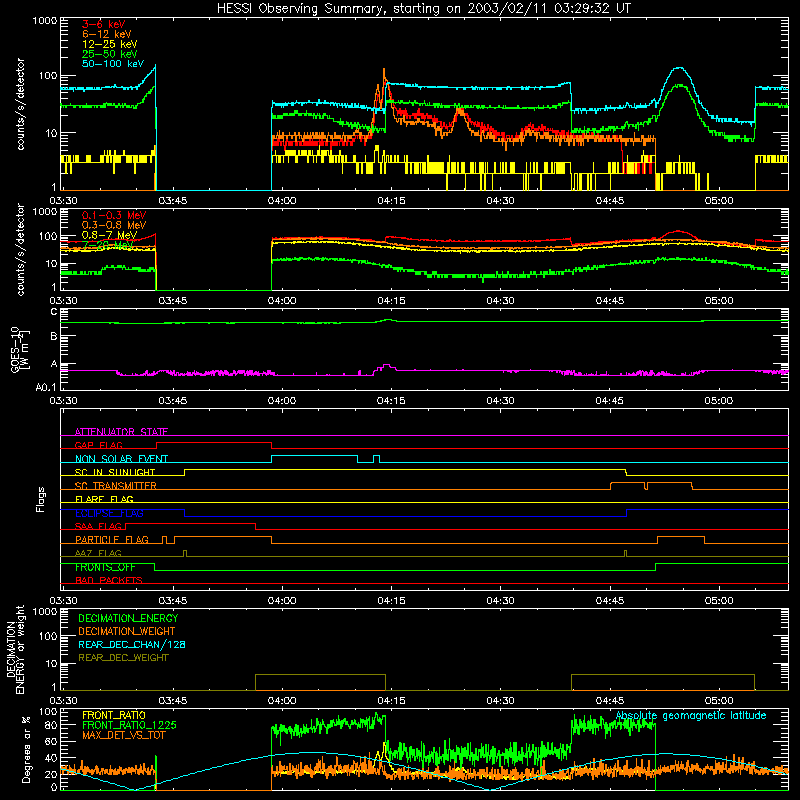Click the cyan 50-100 keV peak near 04:55
The height and width of the screenshot is (800, 800).
(679, 68)
